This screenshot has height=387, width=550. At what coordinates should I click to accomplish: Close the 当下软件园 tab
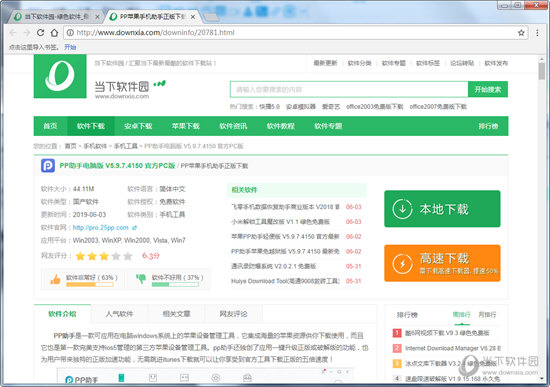[98, 16]
